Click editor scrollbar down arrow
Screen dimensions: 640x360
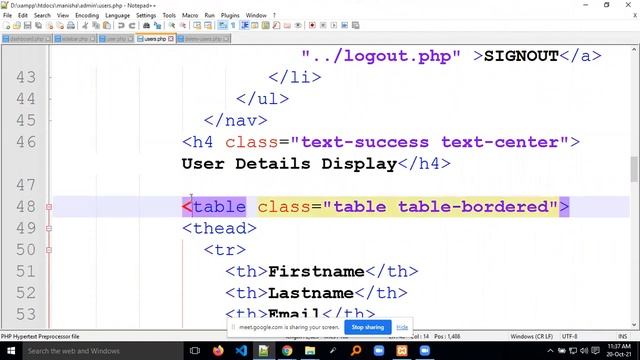point(634,325)
